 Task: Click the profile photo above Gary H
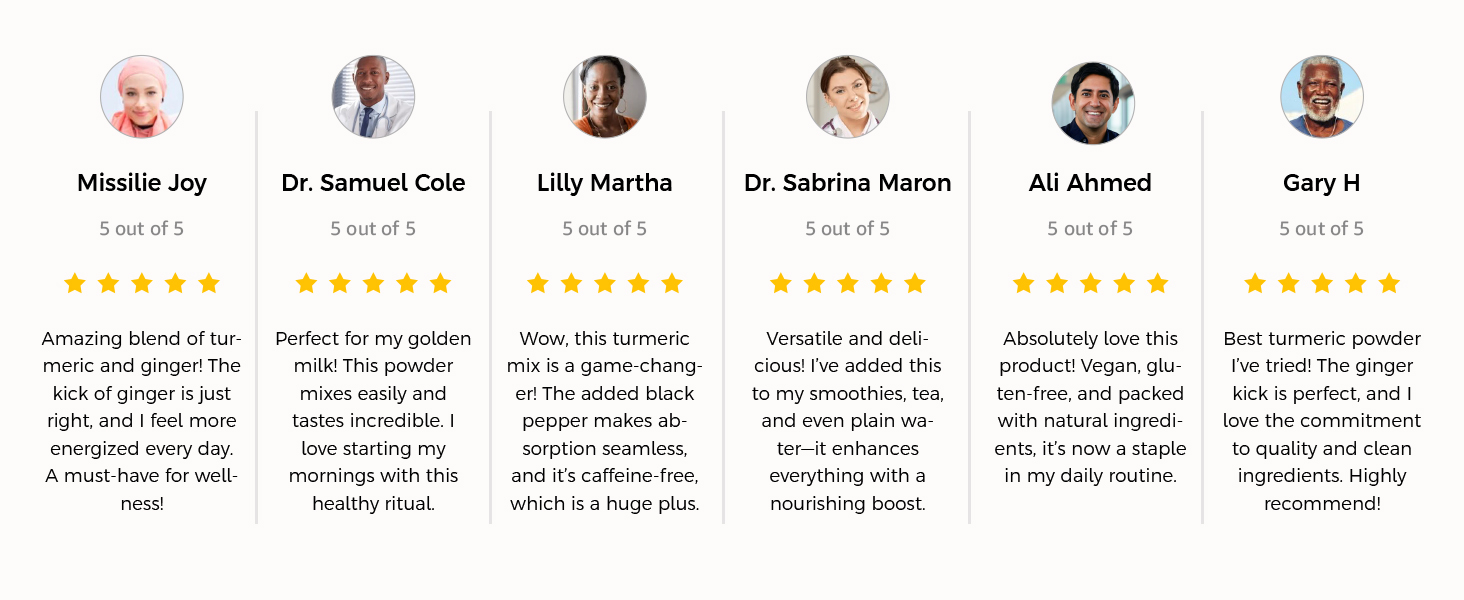pos(1322,97)
